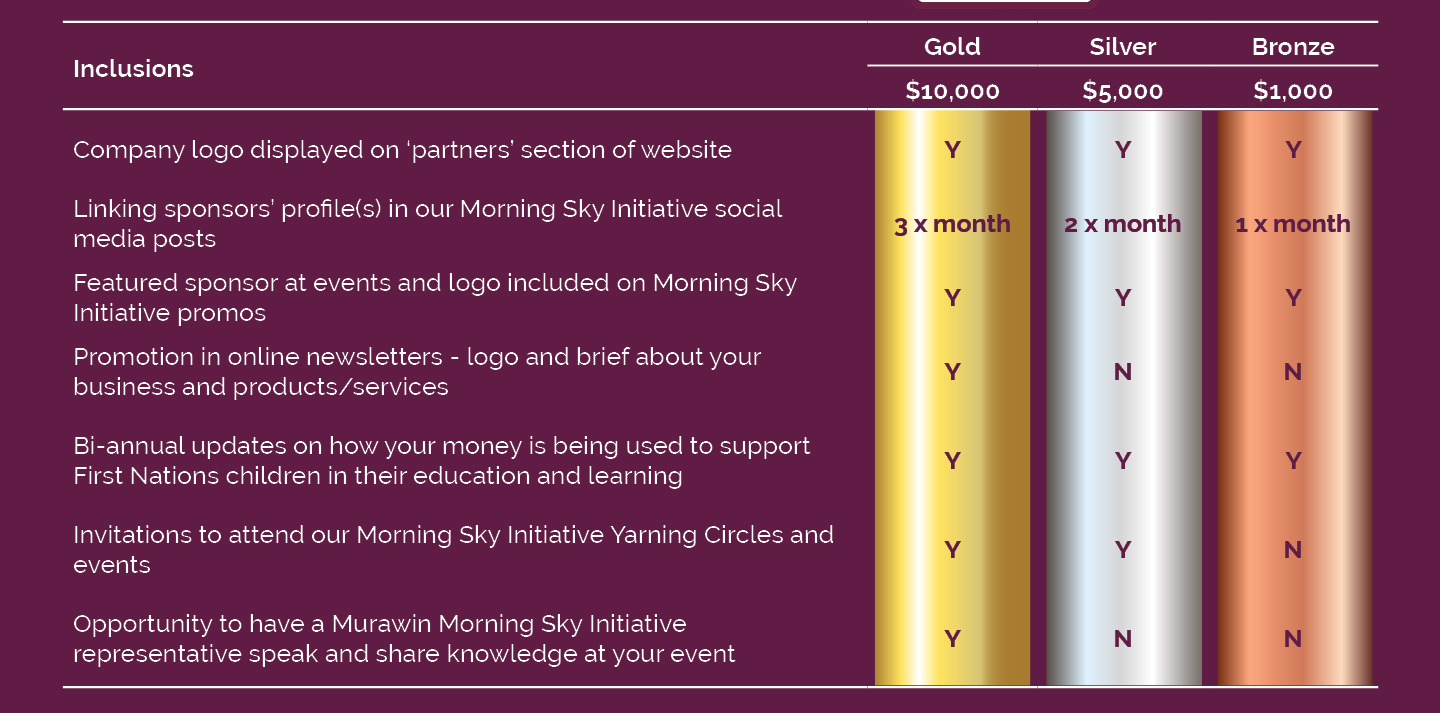Select the $10,000 Gold price

coord(952,91)
